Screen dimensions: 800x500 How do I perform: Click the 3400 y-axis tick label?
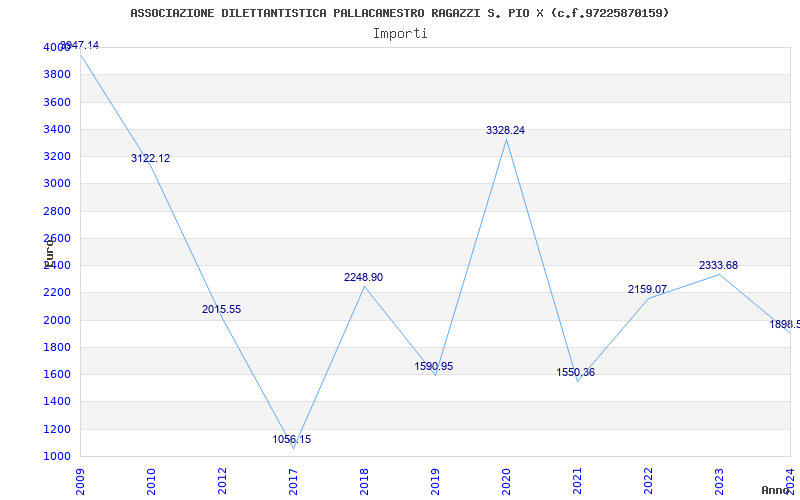[57, 129]
